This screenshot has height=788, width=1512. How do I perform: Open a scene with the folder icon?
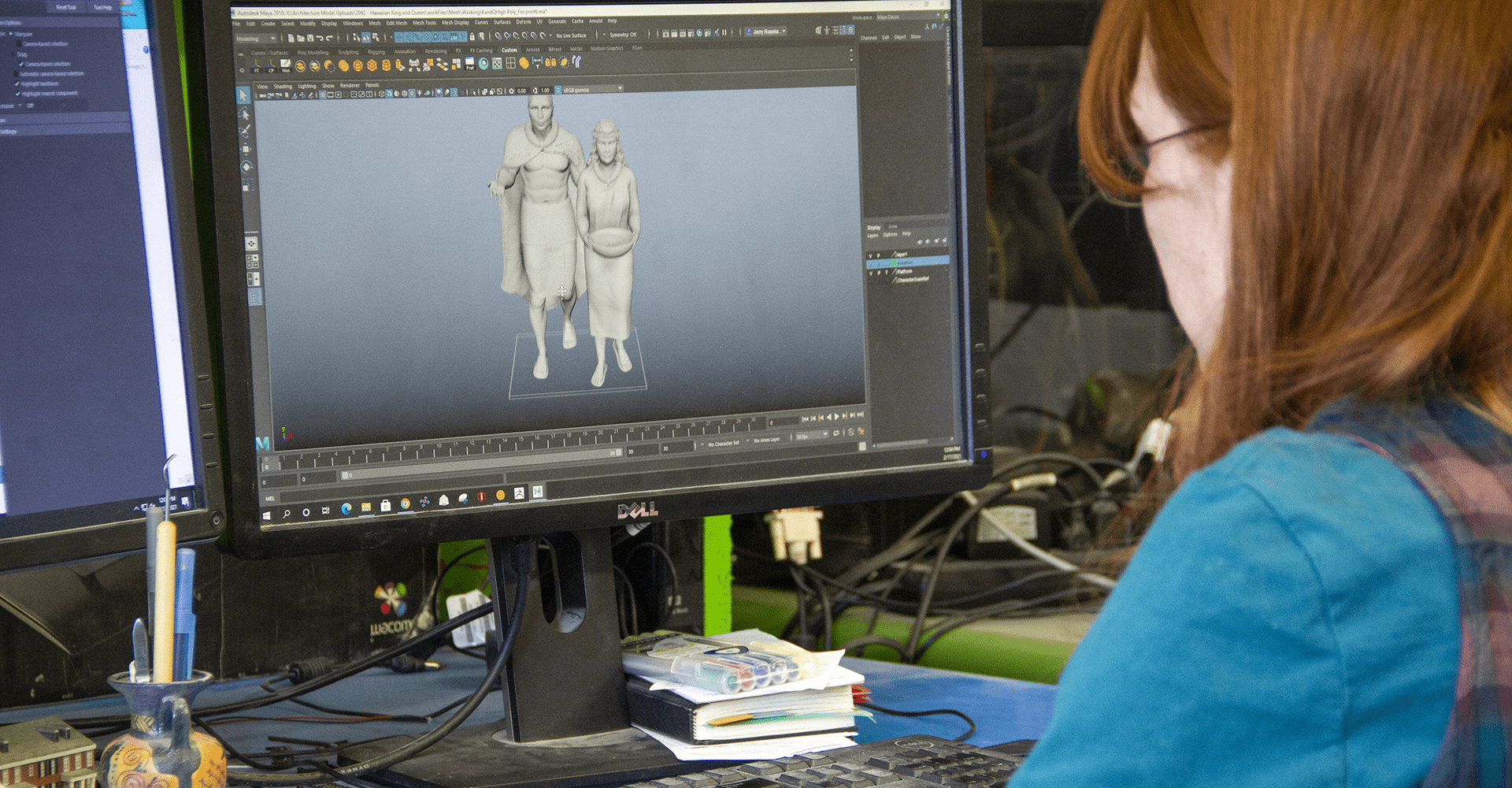pyautogui.click(x=301, y=38)
